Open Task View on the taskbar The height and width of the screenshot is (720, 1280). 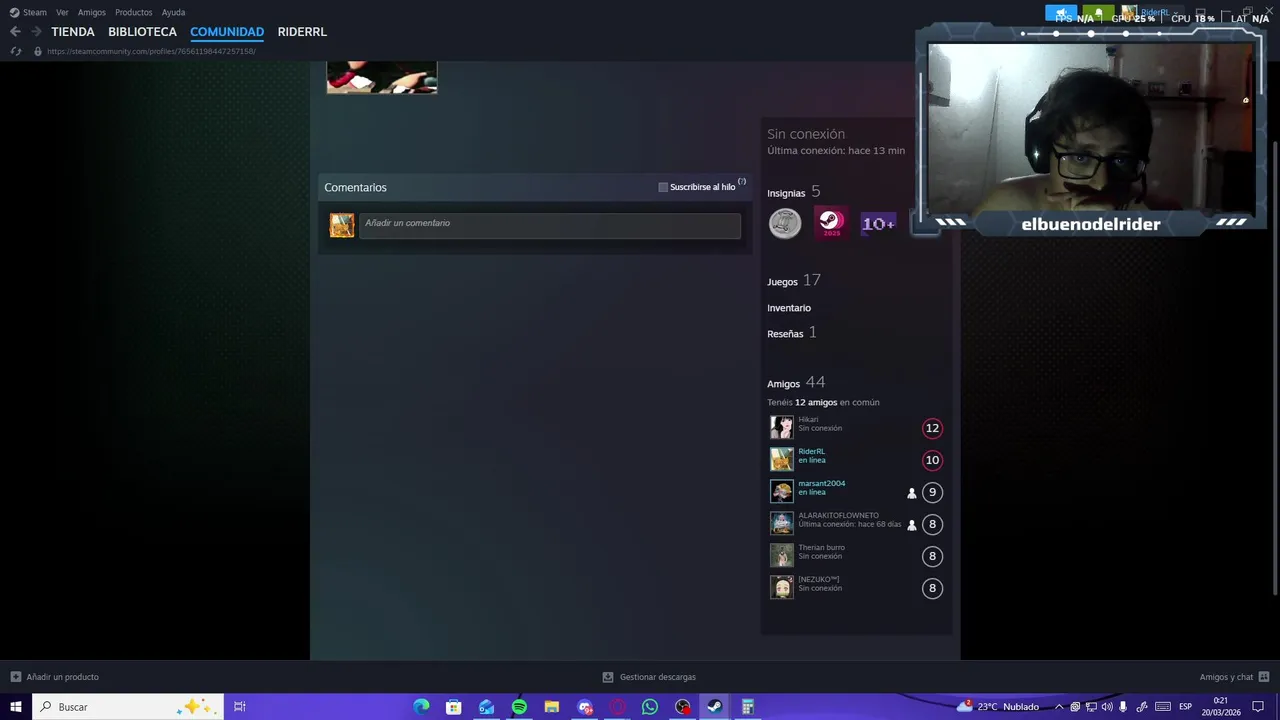[240, 707]
